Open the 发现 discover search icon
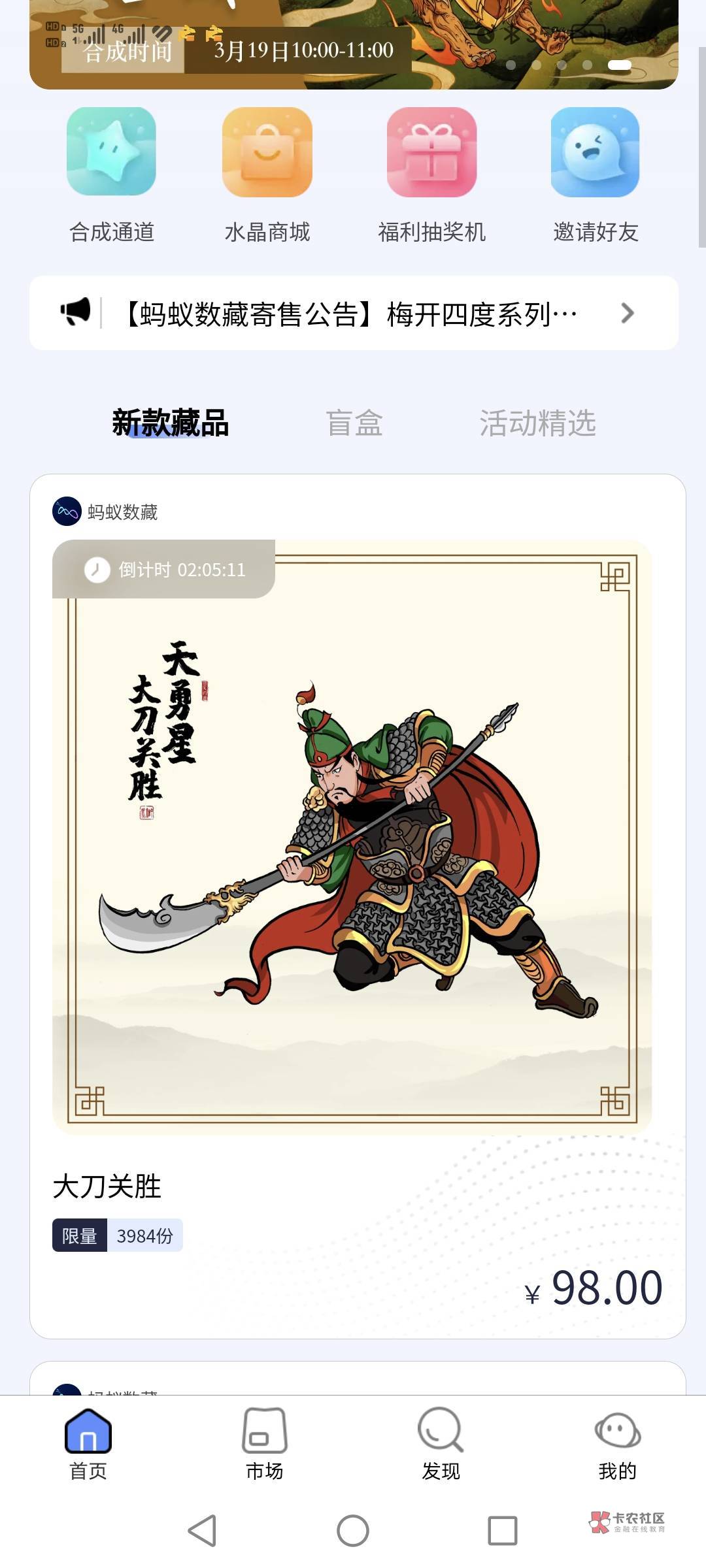 [441, 1431]
